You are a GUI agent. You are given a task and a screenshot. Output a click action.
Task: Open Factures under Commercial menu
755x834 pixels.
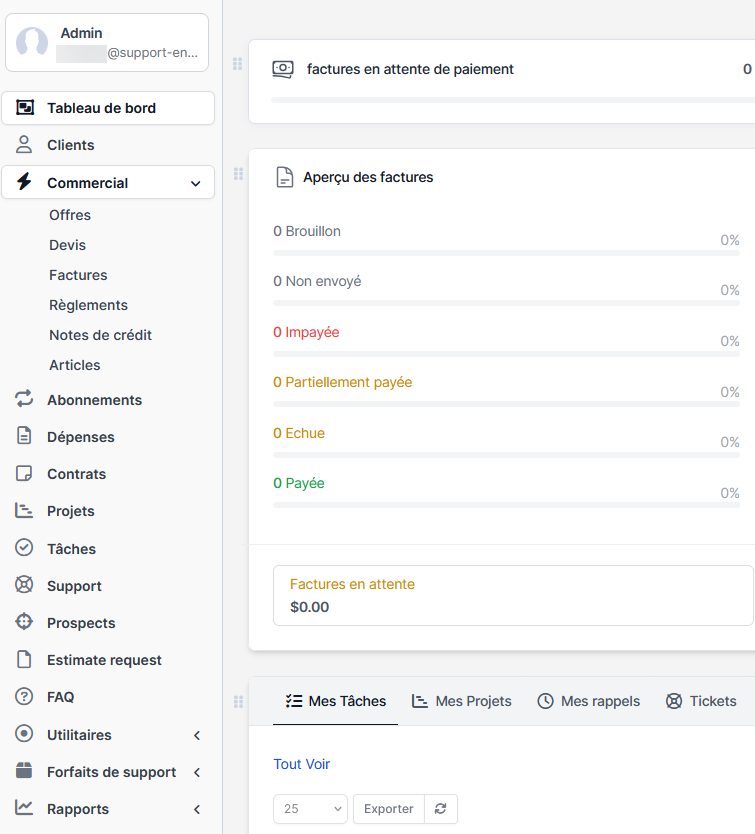[78, 275]
